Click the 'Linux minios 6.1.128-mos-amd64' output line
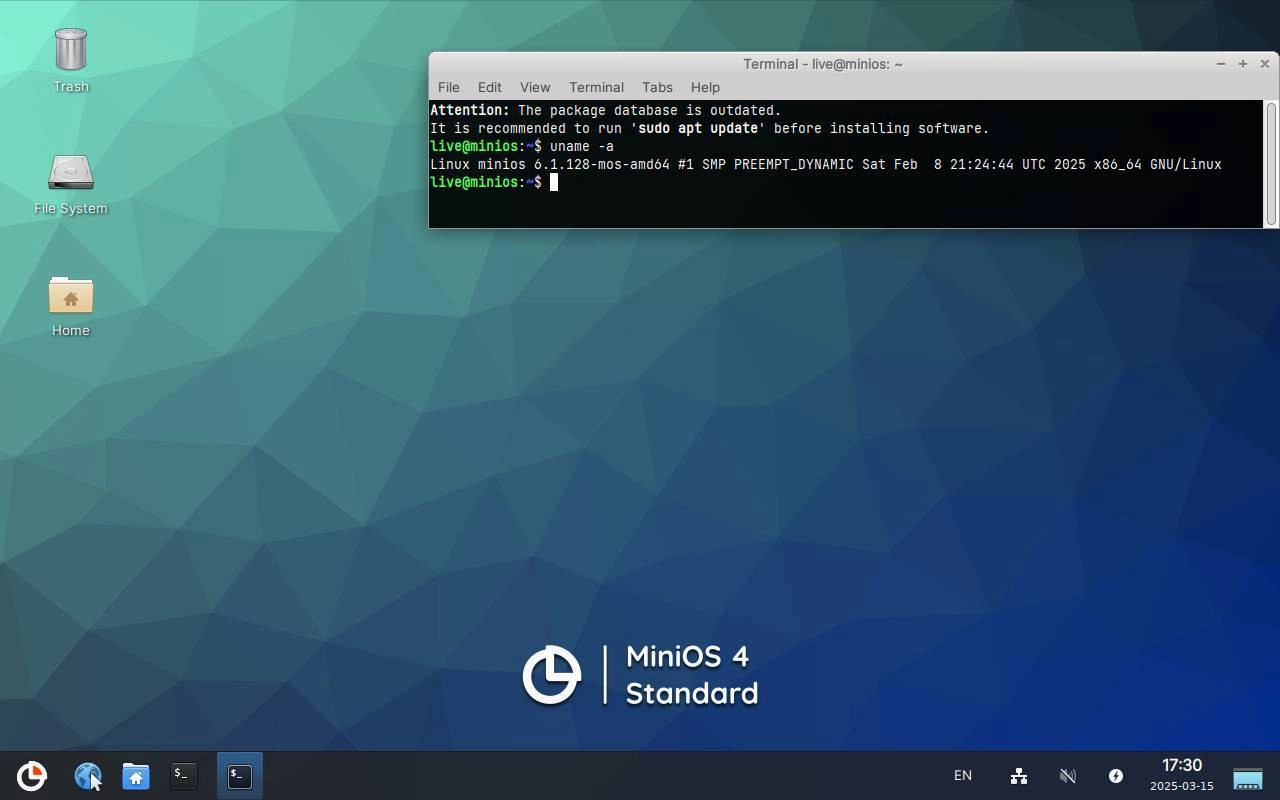This screenshot has width=1280, height=800. [x=826, y=165]
